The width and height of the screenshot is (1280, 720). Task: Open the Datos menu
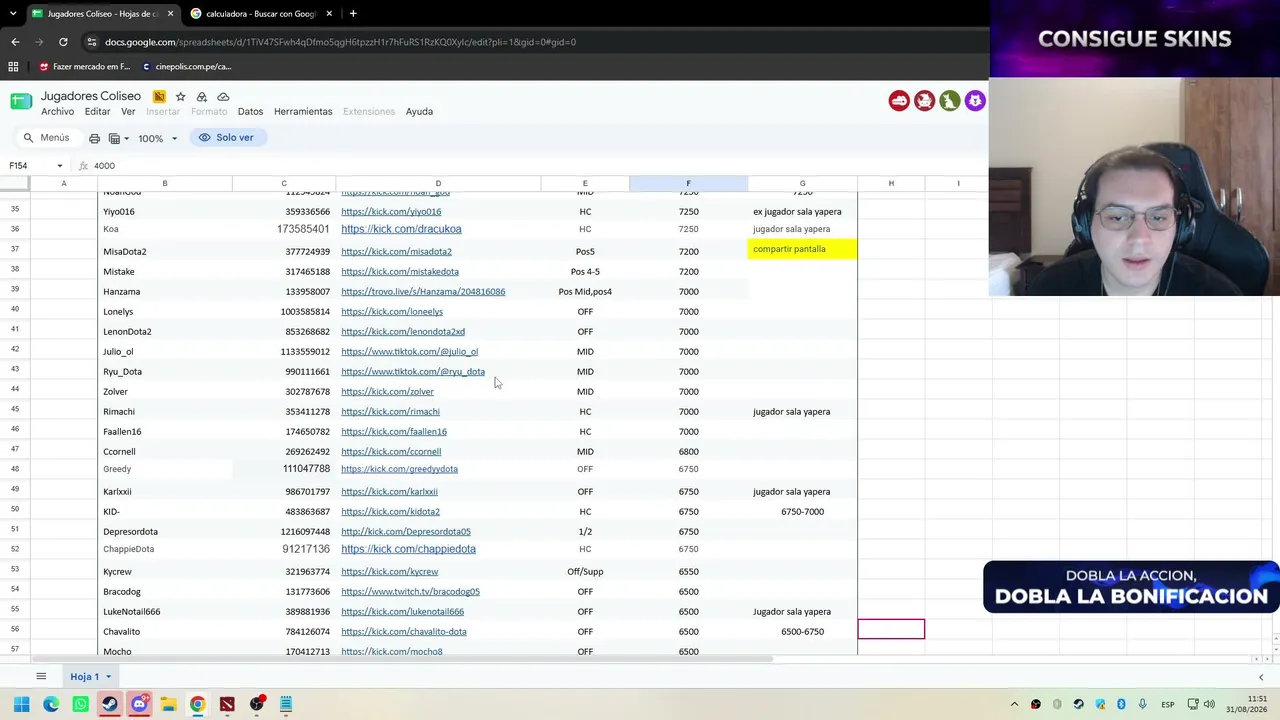250,112
